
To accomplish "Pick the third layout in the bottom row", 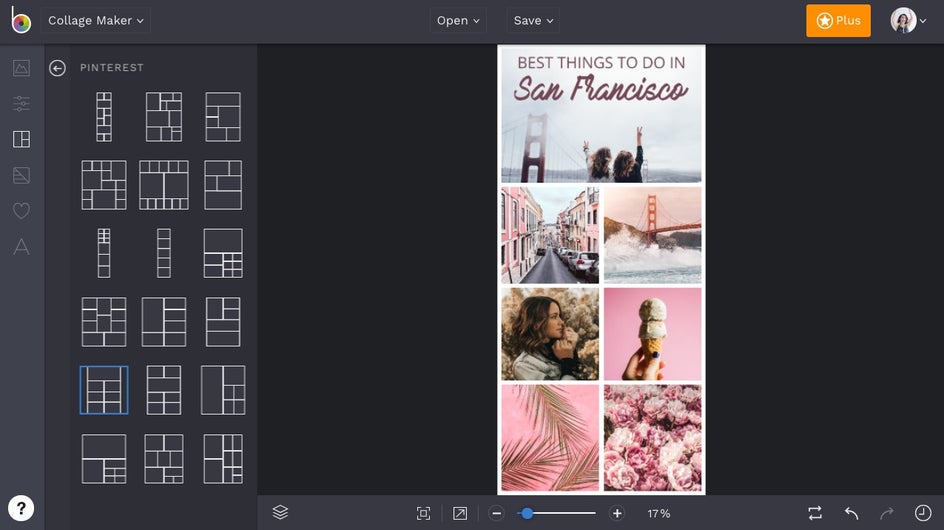I will 223,459.
